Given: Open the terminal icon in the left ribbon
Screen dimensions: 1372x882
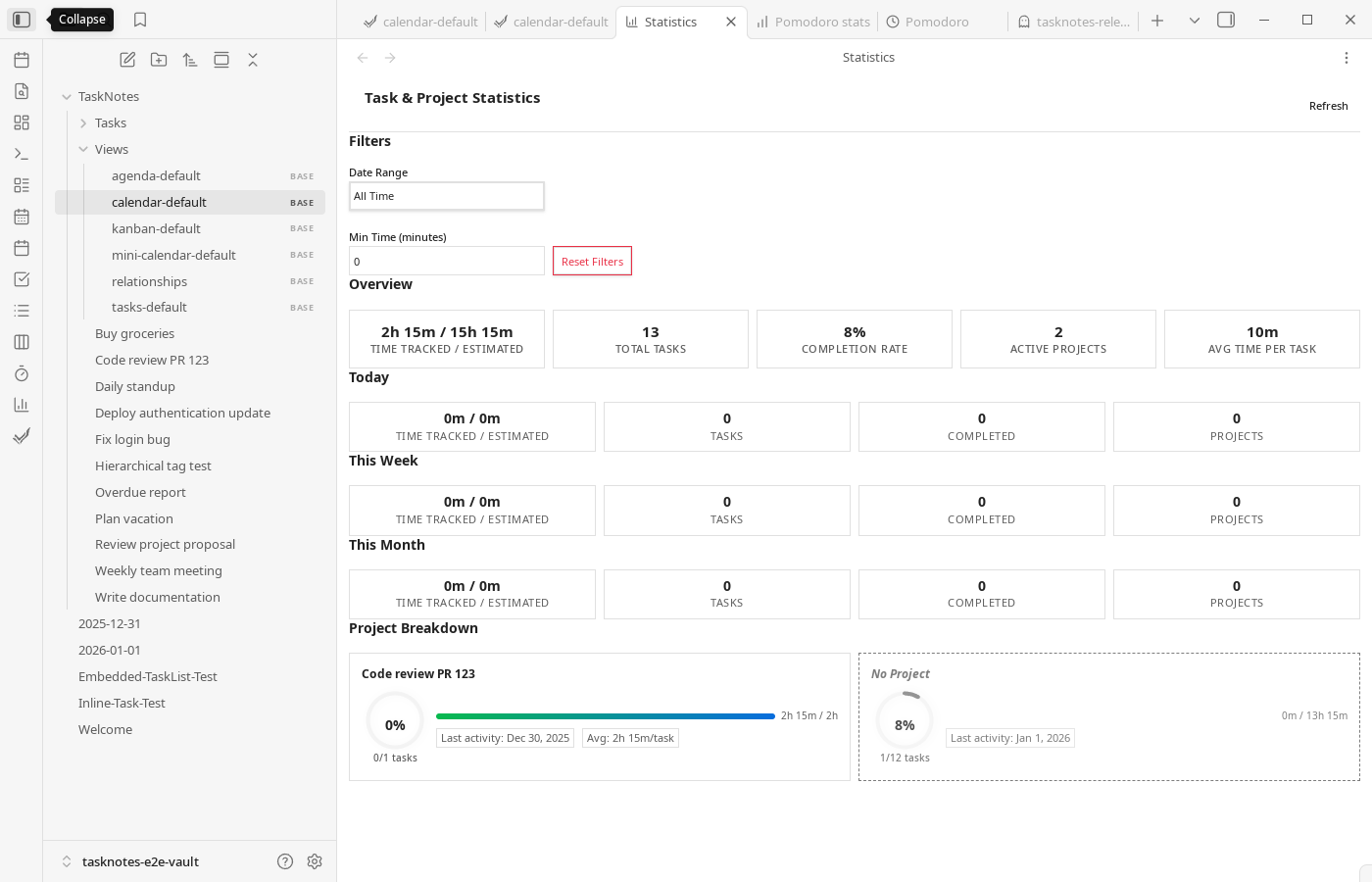Looking at the screenshot, I should tap(22, 153).
